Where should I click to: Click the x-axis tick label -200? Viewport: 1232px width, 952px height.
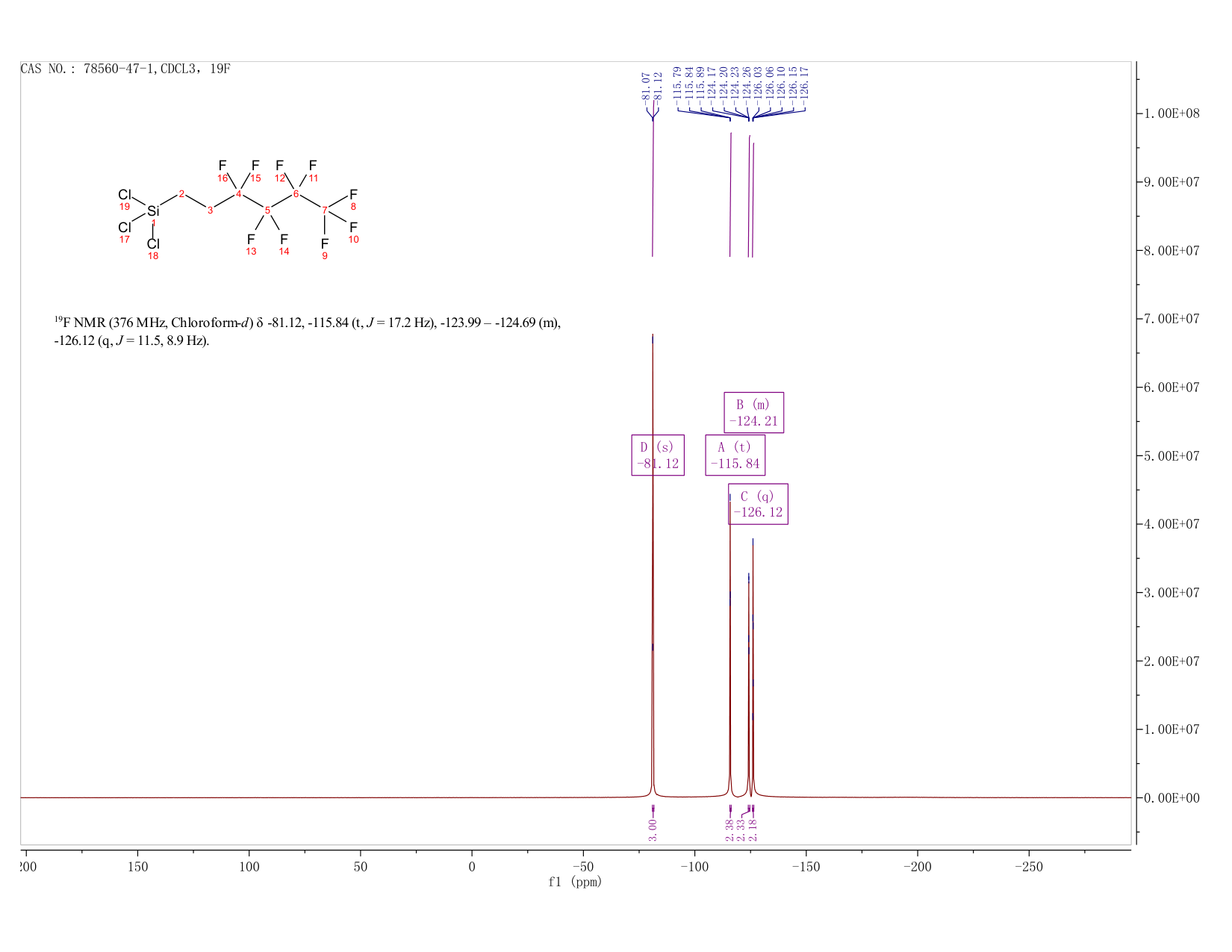pos(917,867)
